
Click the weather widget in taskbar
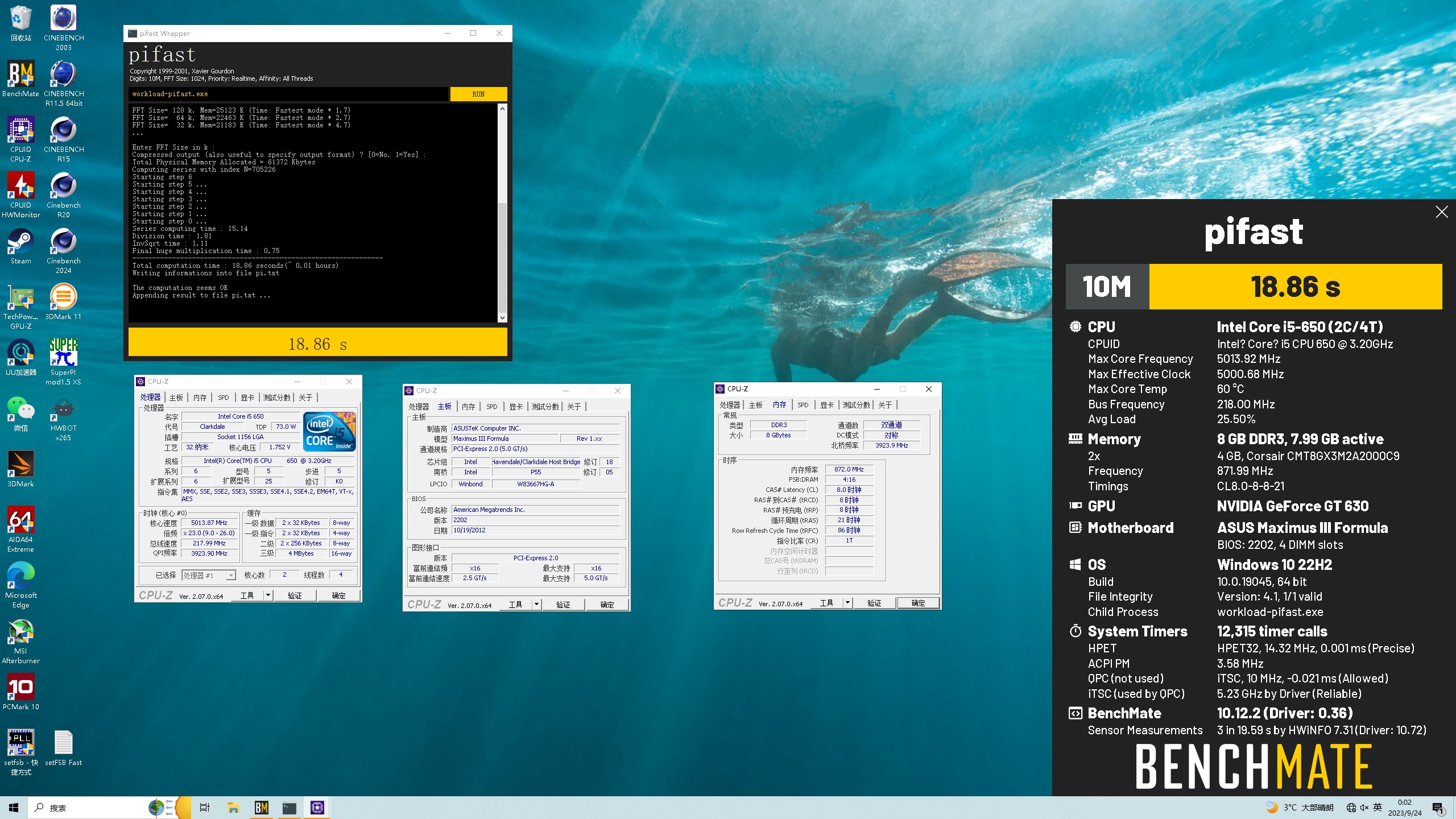coord(1299,808)
